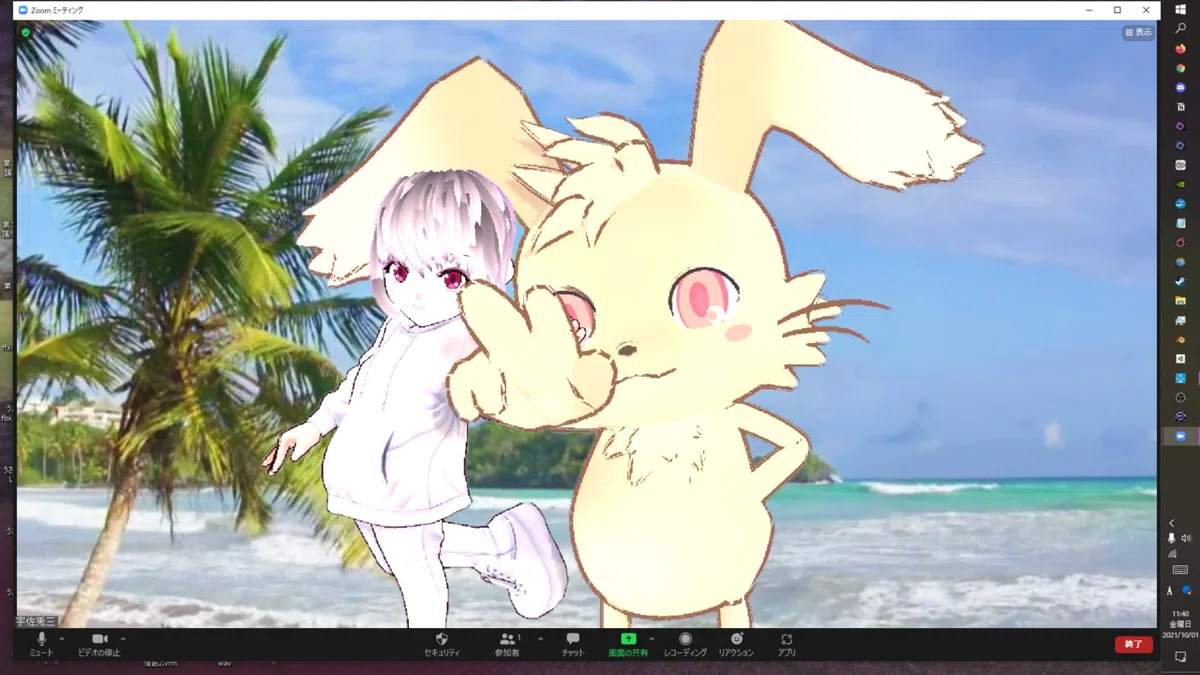This screenshot has width=1200, height=675.
Task: Stop video with ビデオの停止 button
Action: [x=99, y=643]
